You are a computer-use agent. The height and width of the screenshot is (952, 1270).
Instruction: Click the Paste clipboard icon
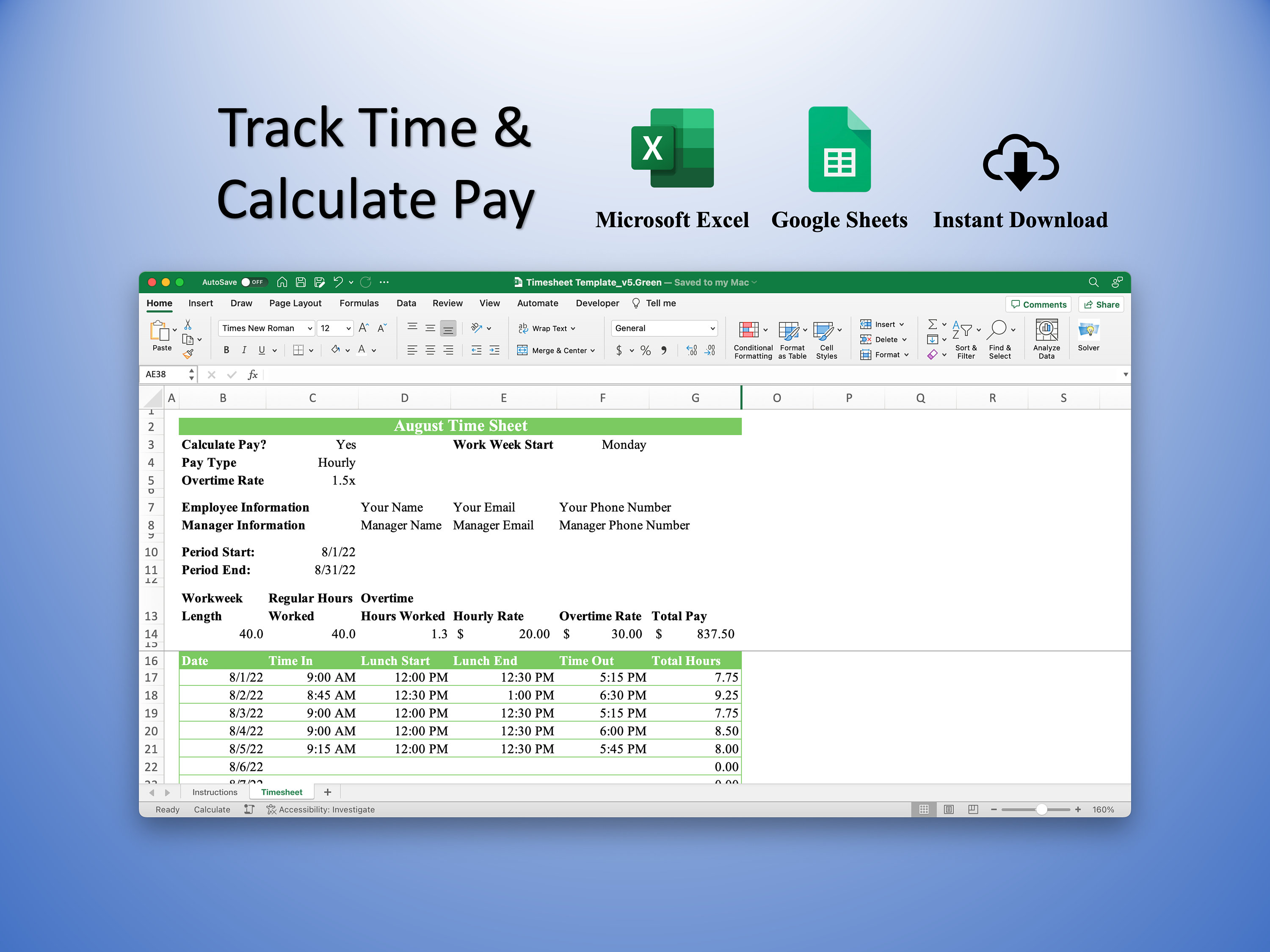(159, 331)
